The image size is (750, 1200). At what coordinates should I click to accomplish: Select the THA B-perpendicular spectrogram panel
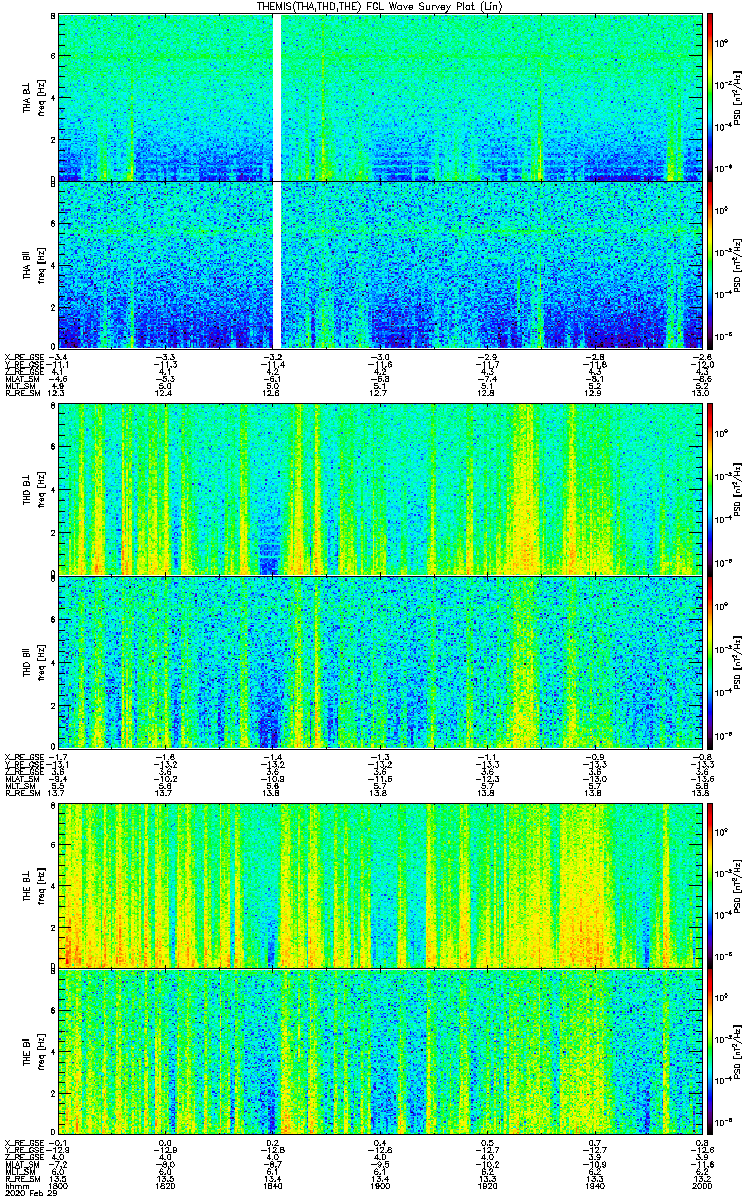379,97
